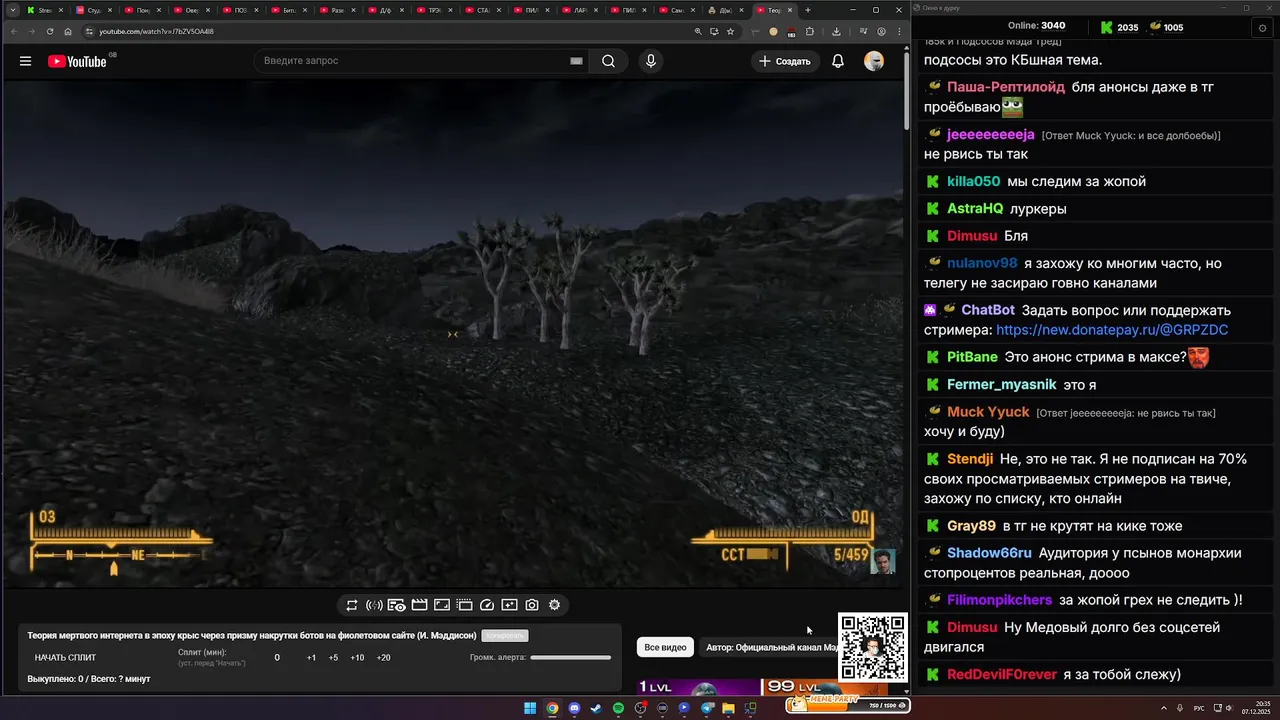Close the active Теор browser tab
The height and width of the screenshot is (720, 1280).
(790, 10)
